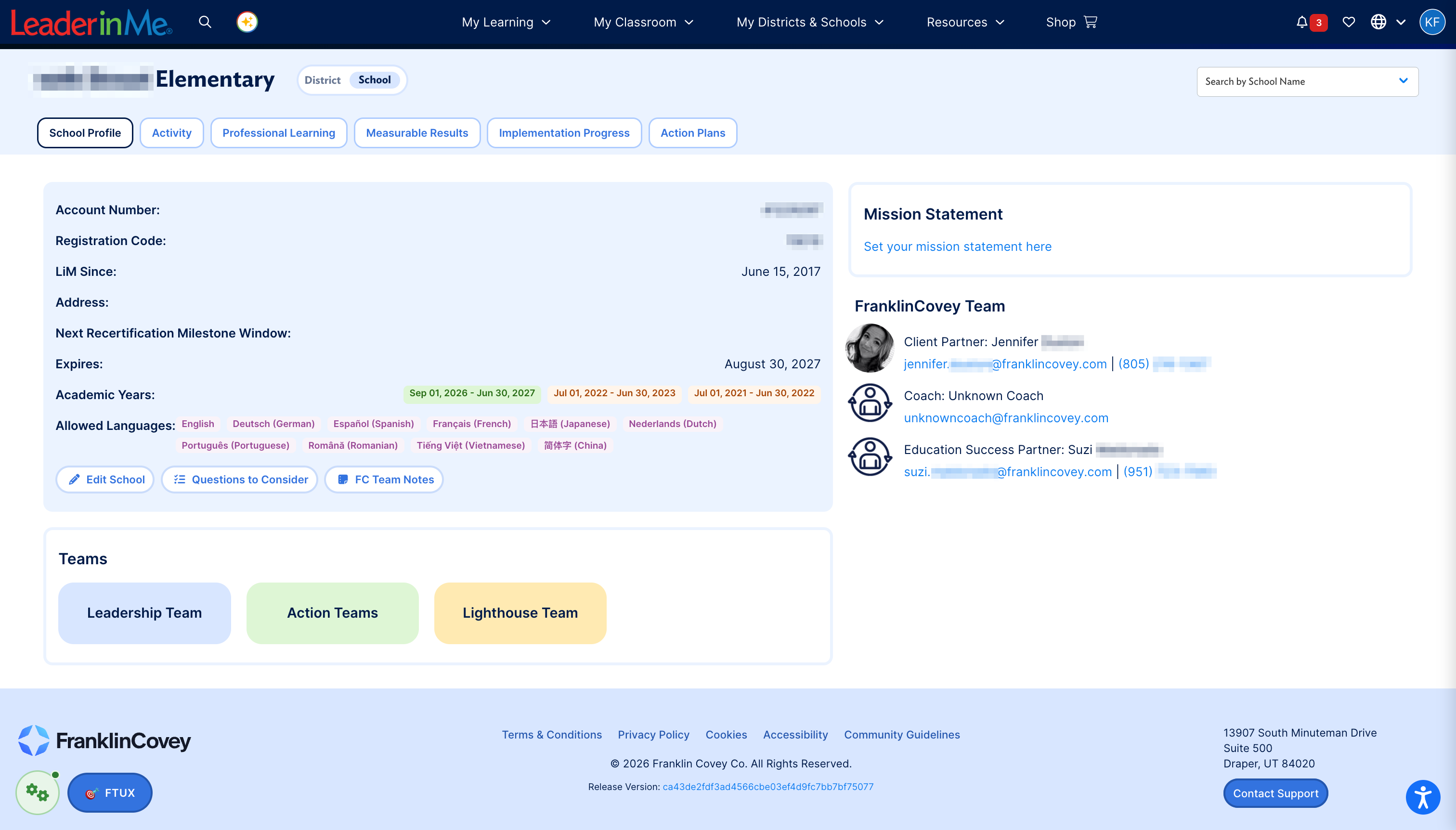Expand the Resources menu
This screenshot has height=830, width=1456.
(x=965, y=22)
